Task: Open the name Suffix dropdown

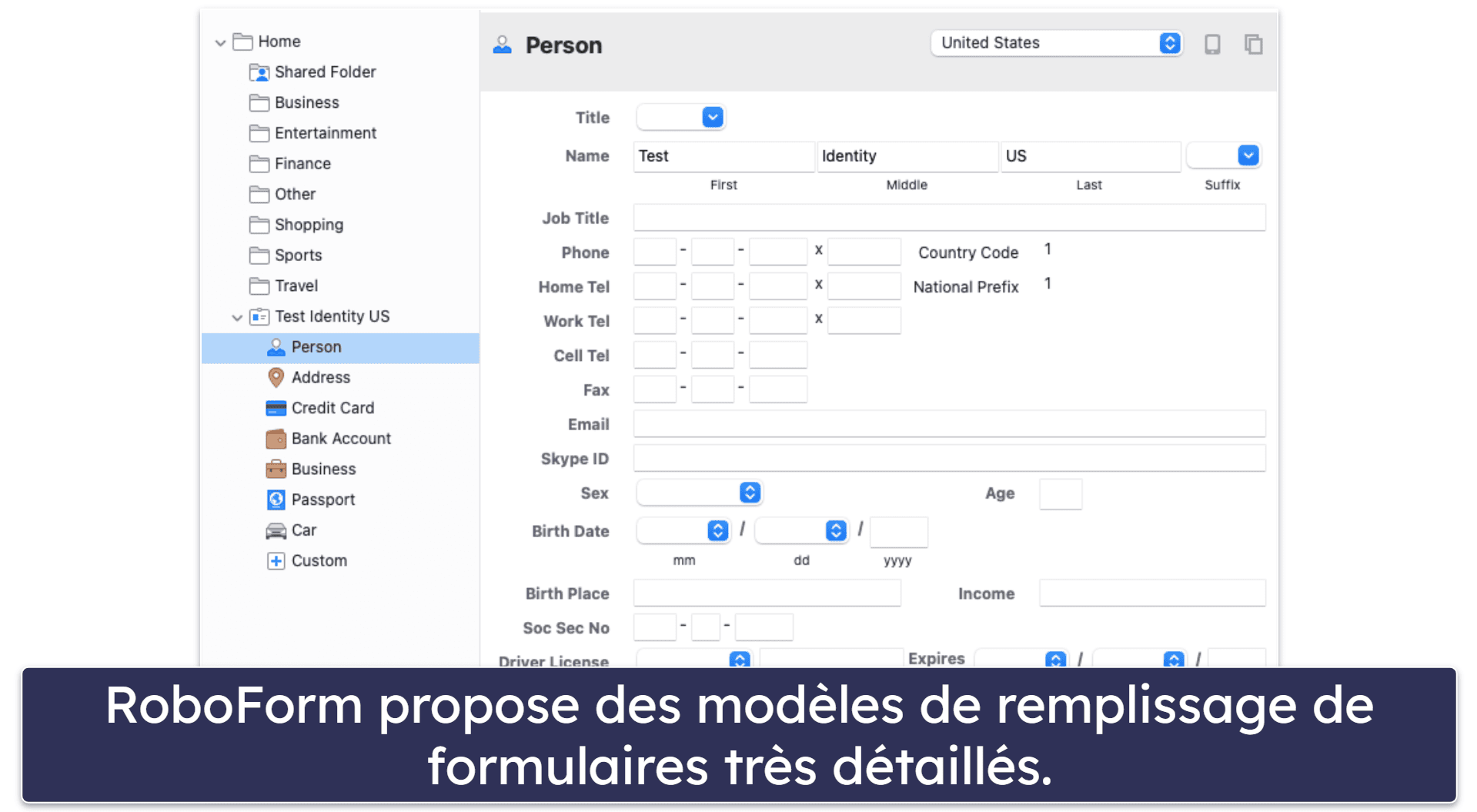Action: click(x=1223, y=155)
